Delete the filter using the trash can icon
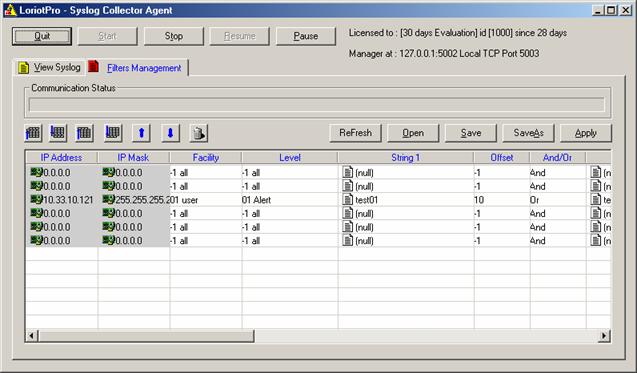Screen dimensions: 637x373 click(x=199, y=133)
